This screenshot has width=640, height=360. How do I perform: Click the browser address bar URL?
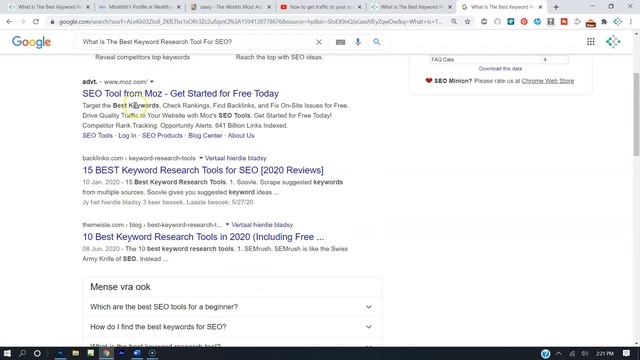pos(250,22)
